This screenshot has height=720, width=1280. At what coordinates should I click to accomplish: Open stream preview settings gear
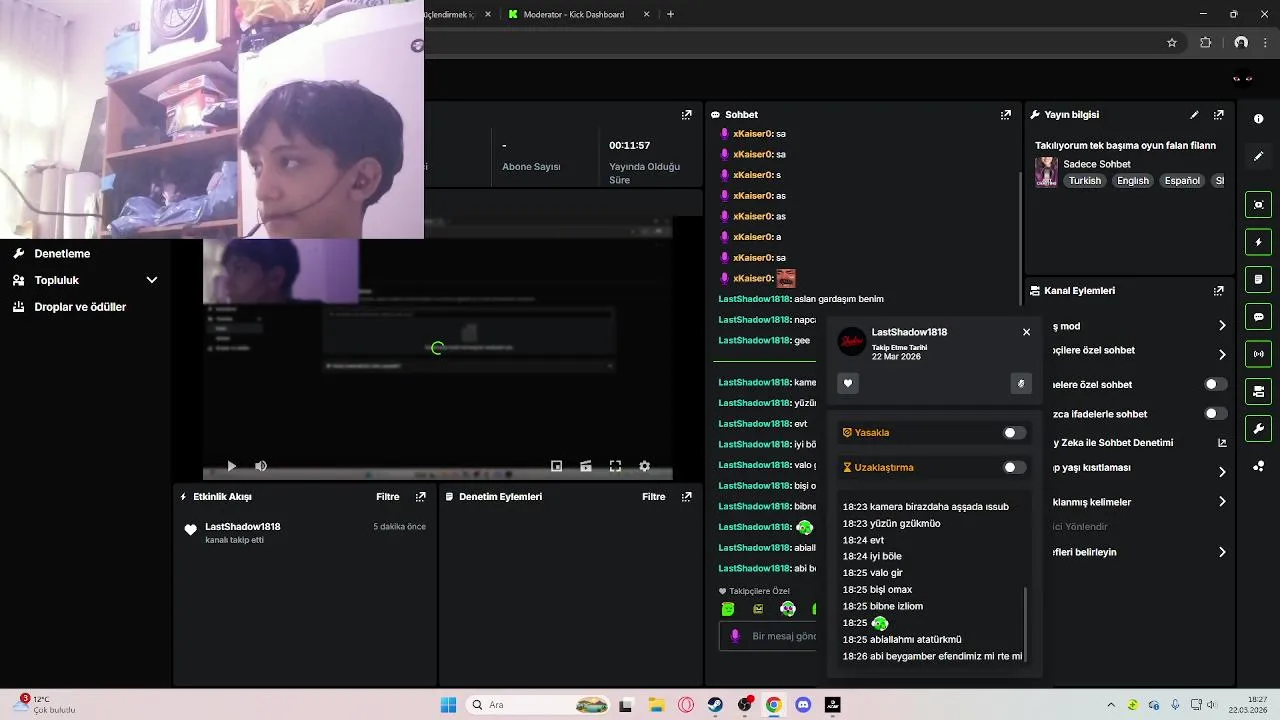644,466
